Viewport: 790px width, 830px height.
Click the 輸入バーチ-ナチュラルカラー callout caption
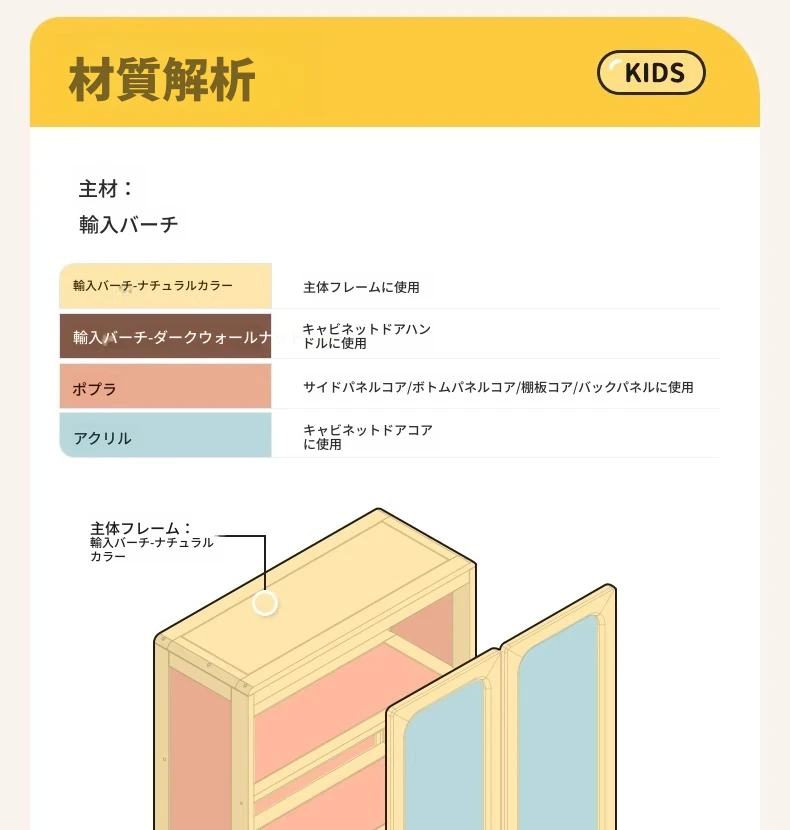click(x=151, y=549)
